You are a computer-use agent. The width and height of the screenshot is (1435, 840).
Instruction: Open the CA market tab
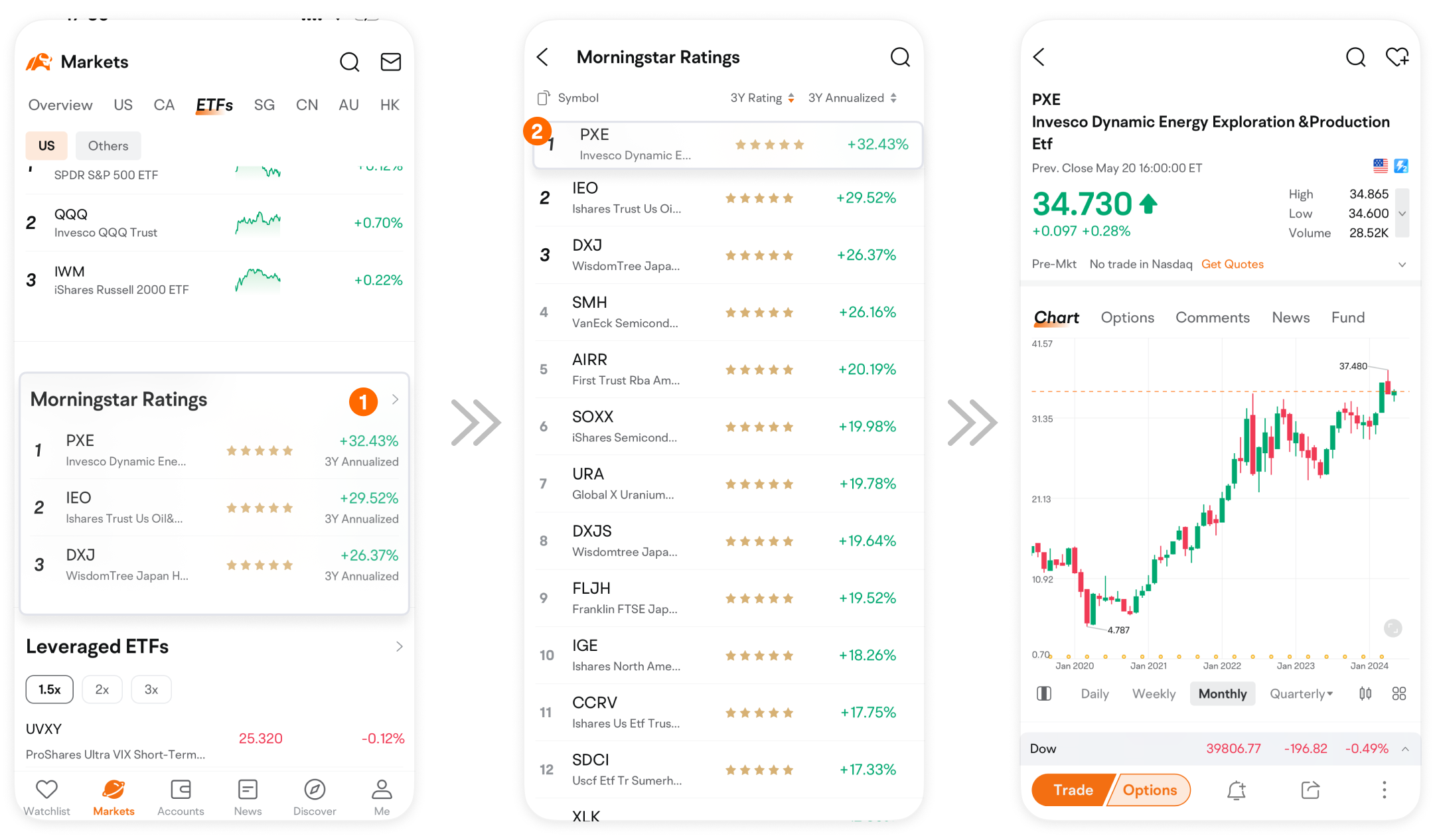[x=164, y=105]
